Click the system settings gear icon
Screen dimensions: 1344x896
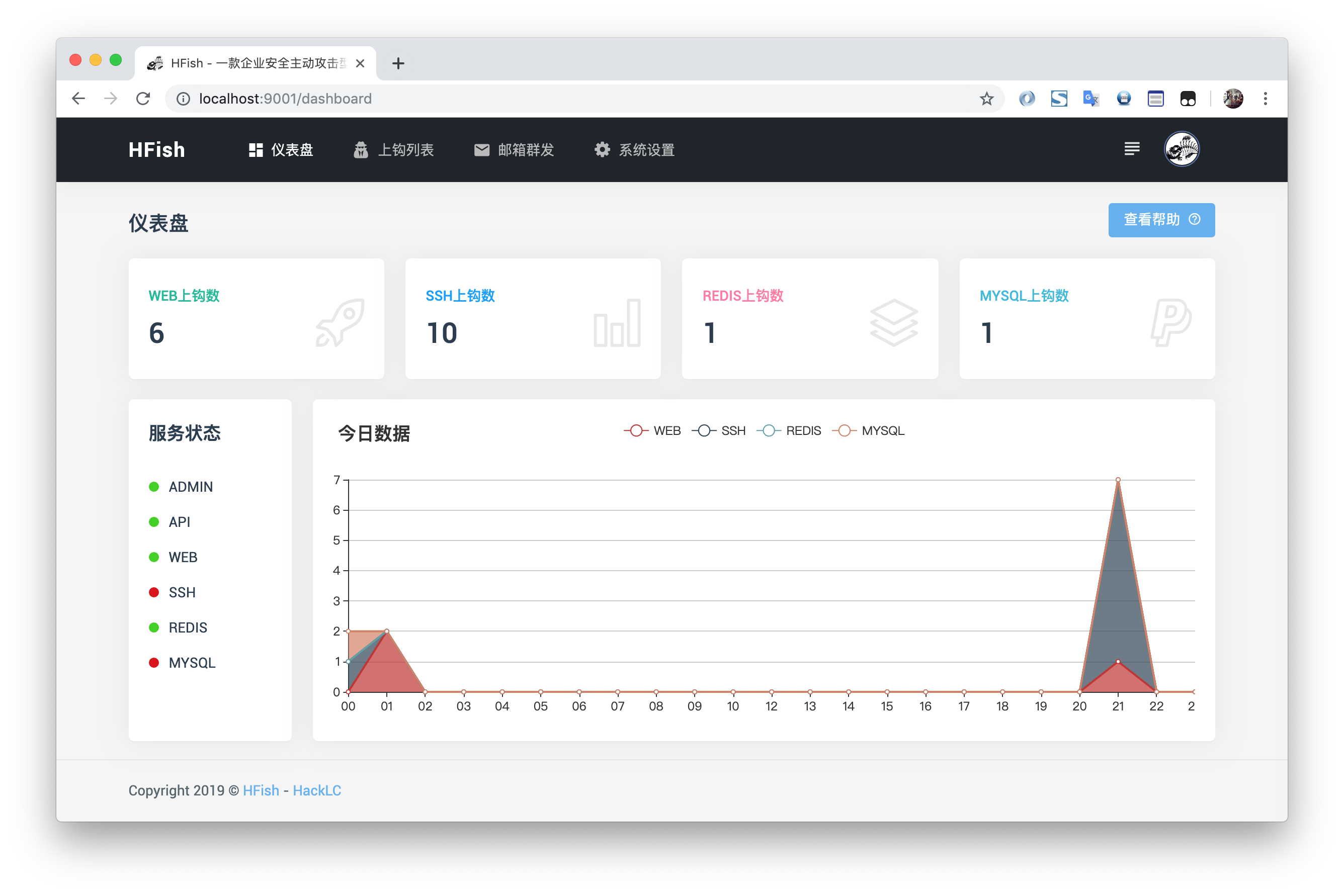[602, 150]
